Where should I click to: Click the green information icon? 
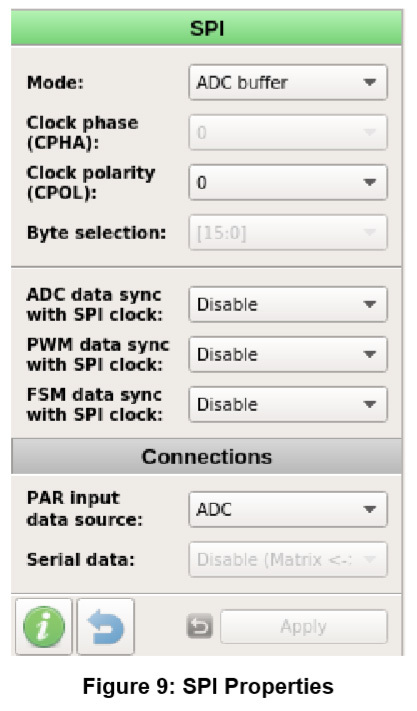click(44, 626)
